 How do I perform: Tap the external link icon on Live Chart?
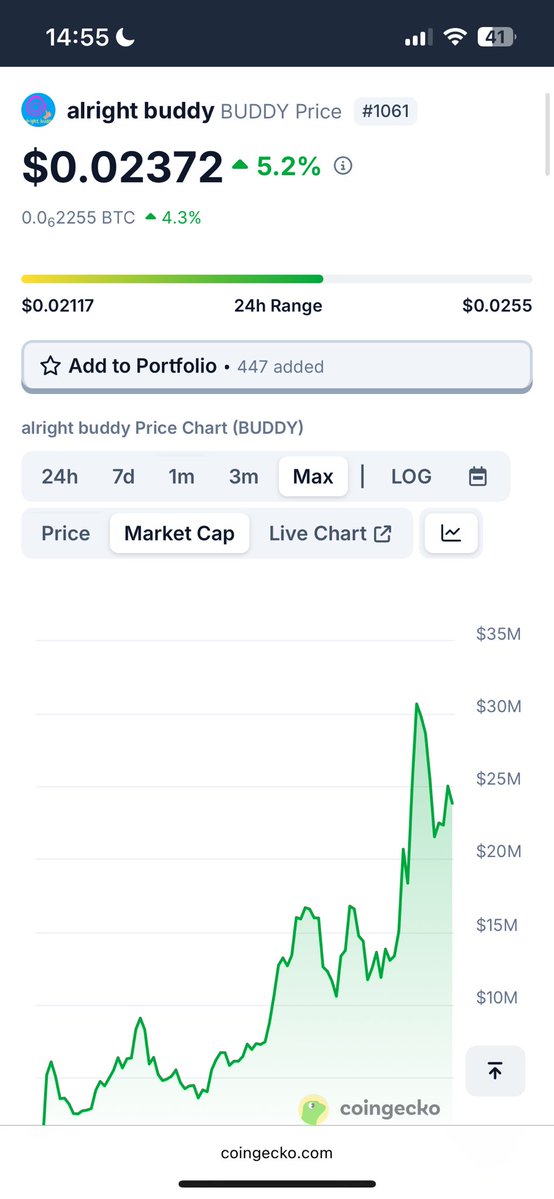383,533
